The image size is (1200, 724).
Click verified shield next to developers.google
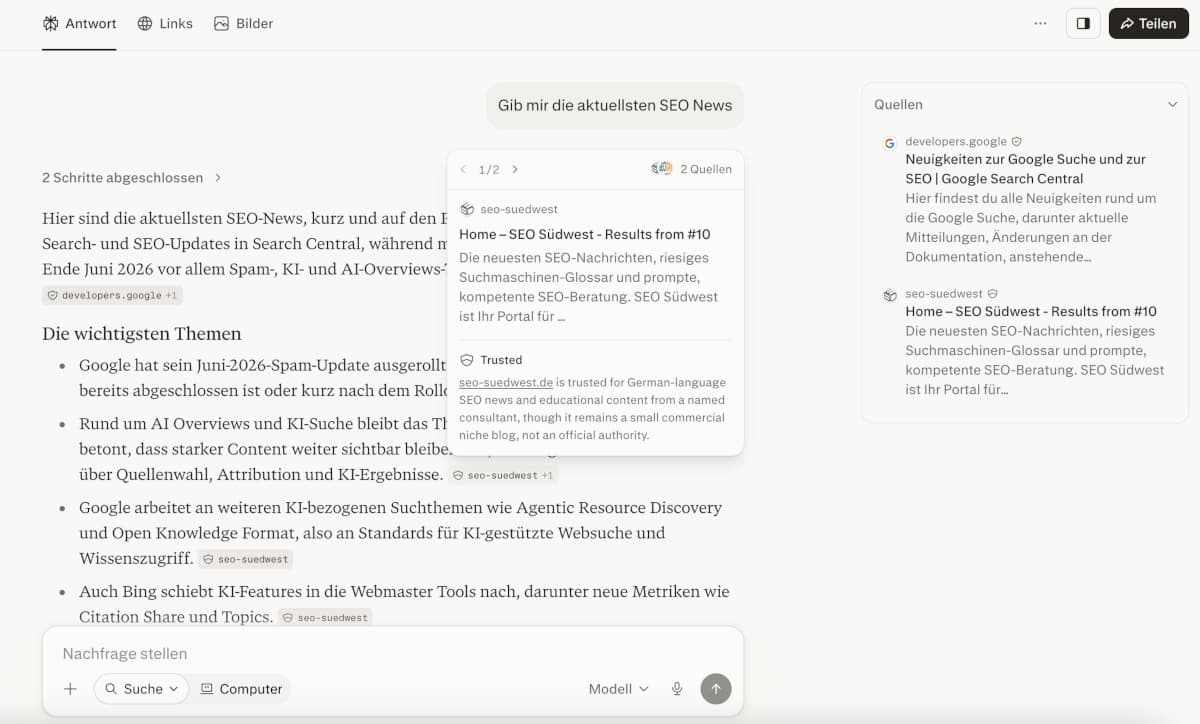point(1016,142)
